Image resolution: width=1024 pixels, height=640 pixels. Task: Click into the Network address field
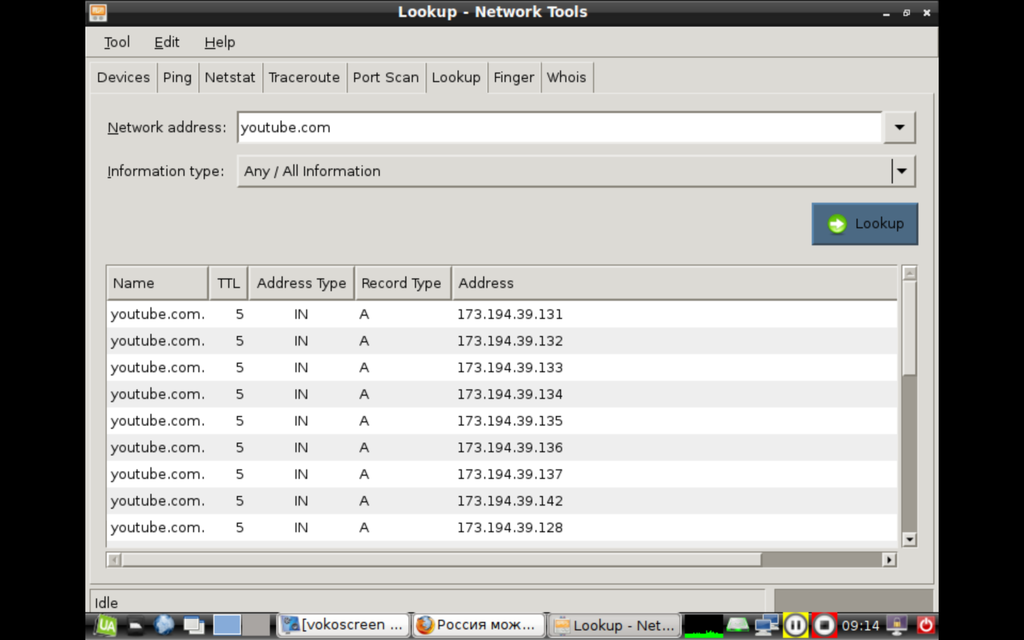[560, 127]
